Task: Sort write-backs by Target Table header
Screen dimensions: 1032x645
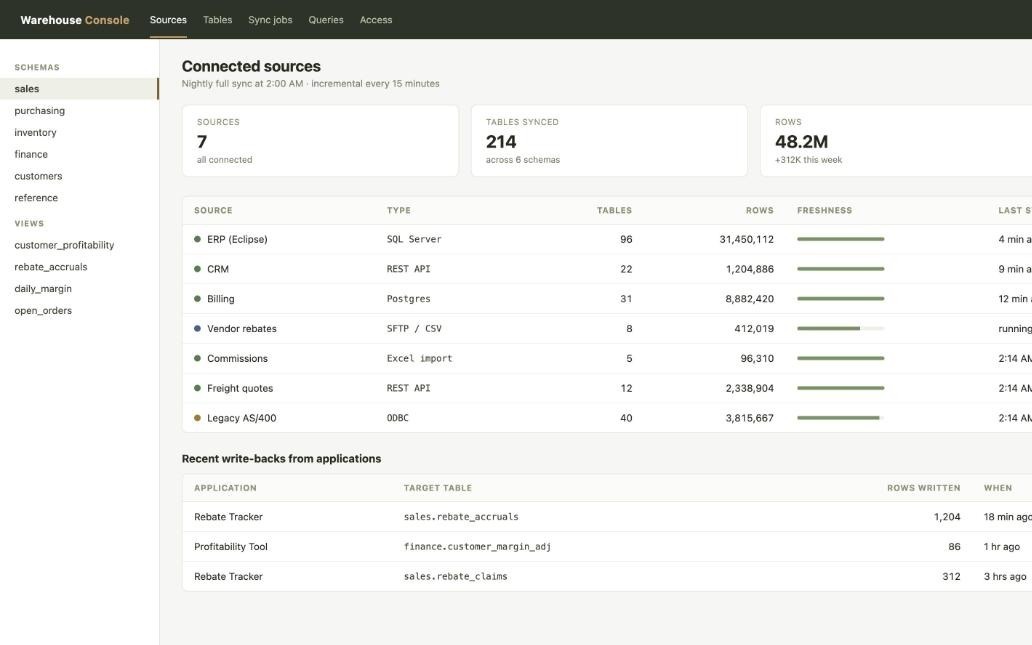Action: [x=438, y=488]
